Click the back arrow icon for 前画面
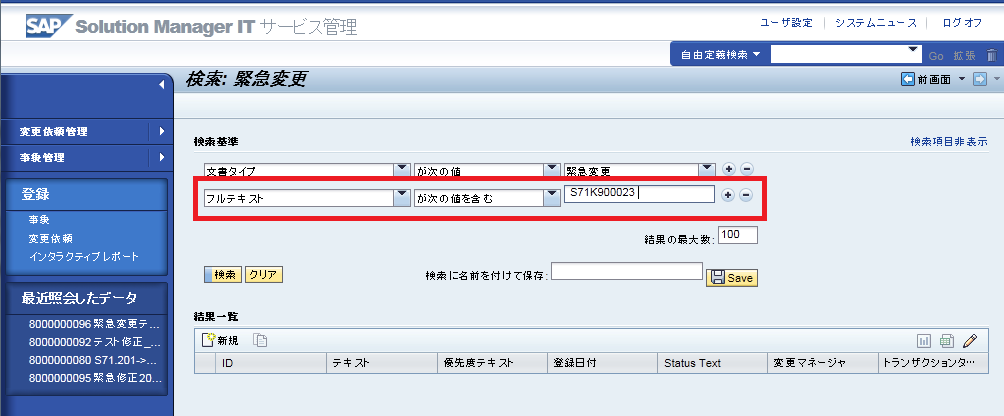 pos(907,79)
